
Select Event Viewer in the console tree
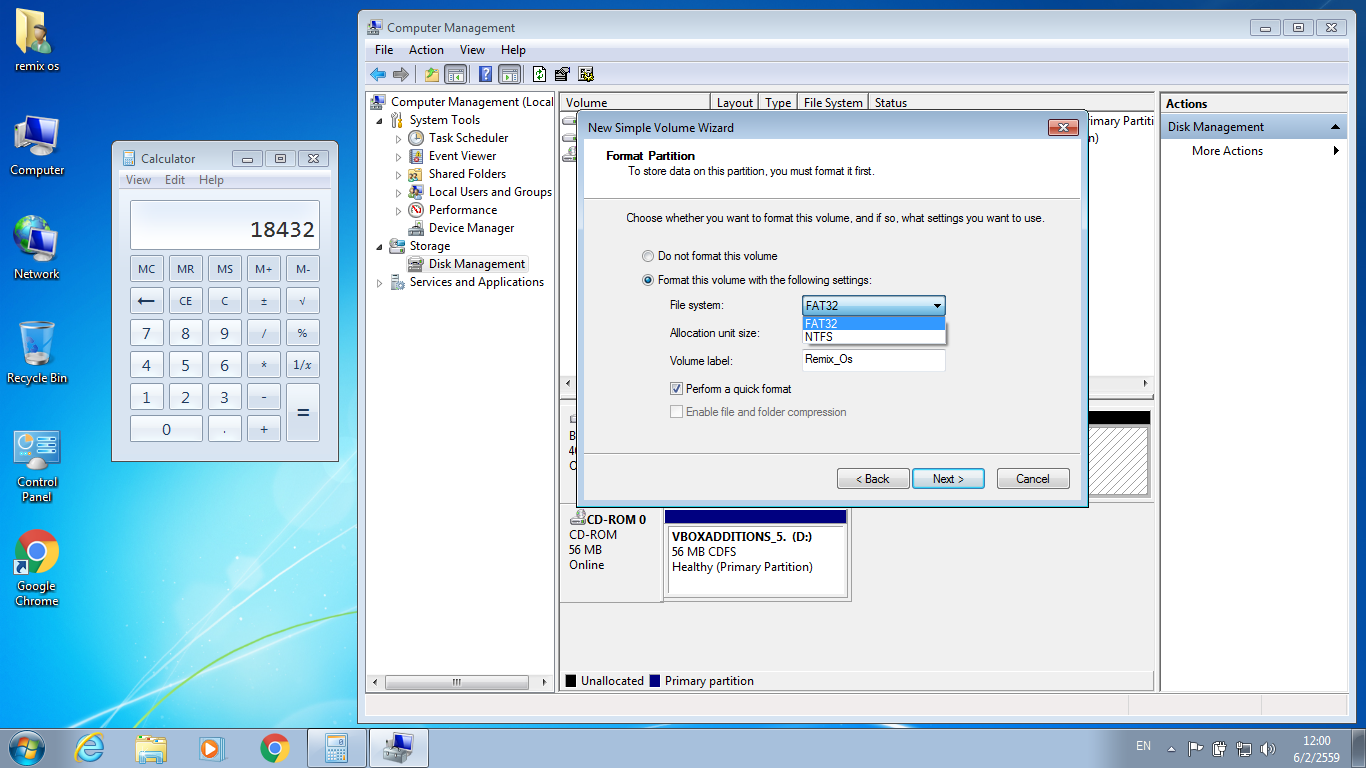(x=462, y=156)
